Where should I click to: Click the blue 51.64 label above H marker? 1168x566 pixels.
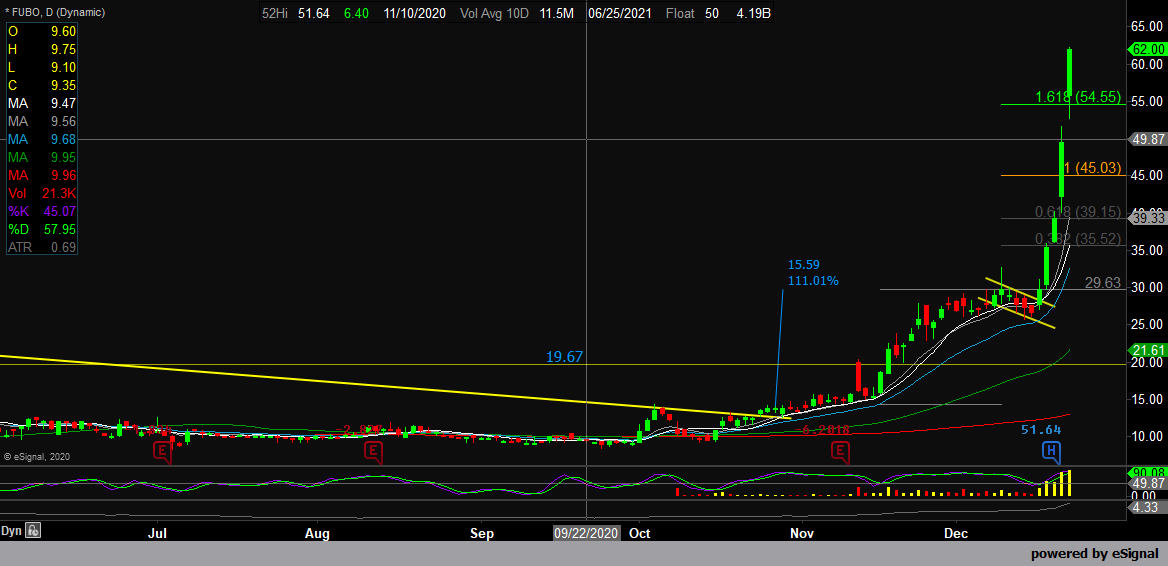(x=1041, y=430)
